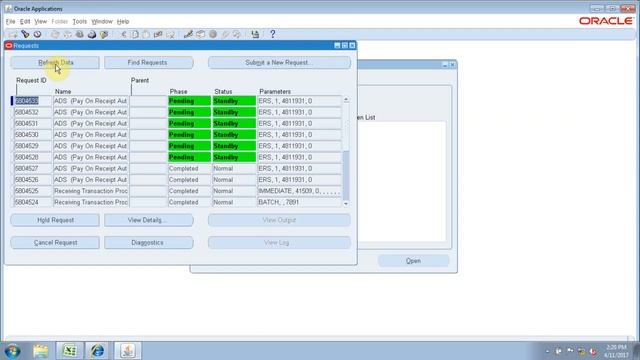Click Standby status cell of request 6804529
The height and width of the screenshot is (360, 640).
234,146
